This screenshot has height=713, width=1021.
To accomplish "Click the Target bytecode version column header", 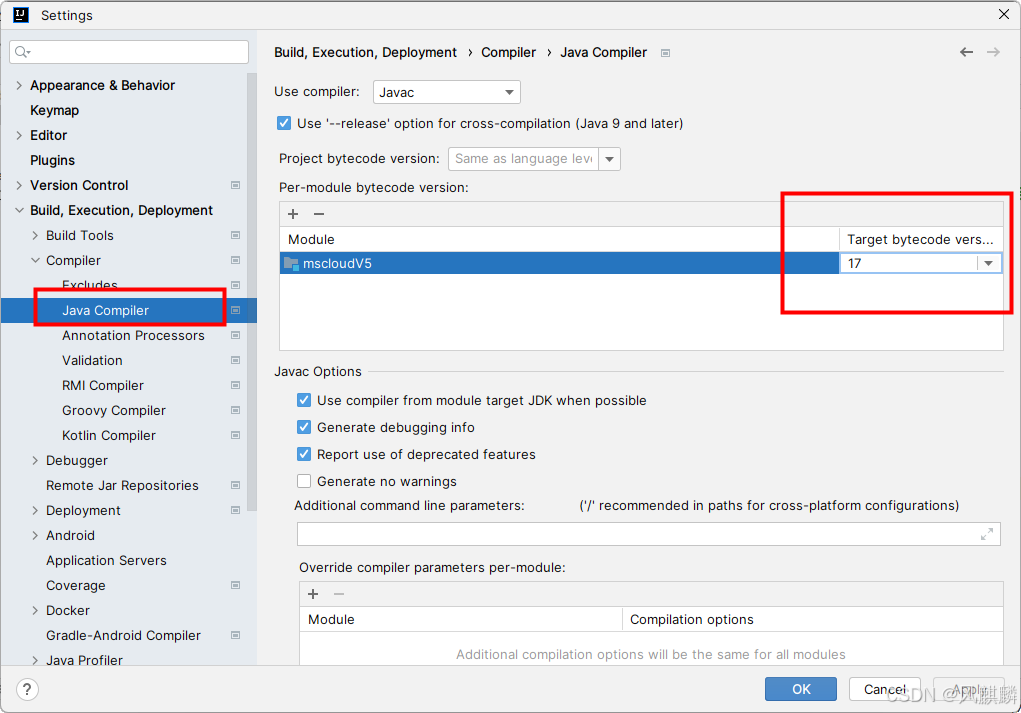I will 921,240.
